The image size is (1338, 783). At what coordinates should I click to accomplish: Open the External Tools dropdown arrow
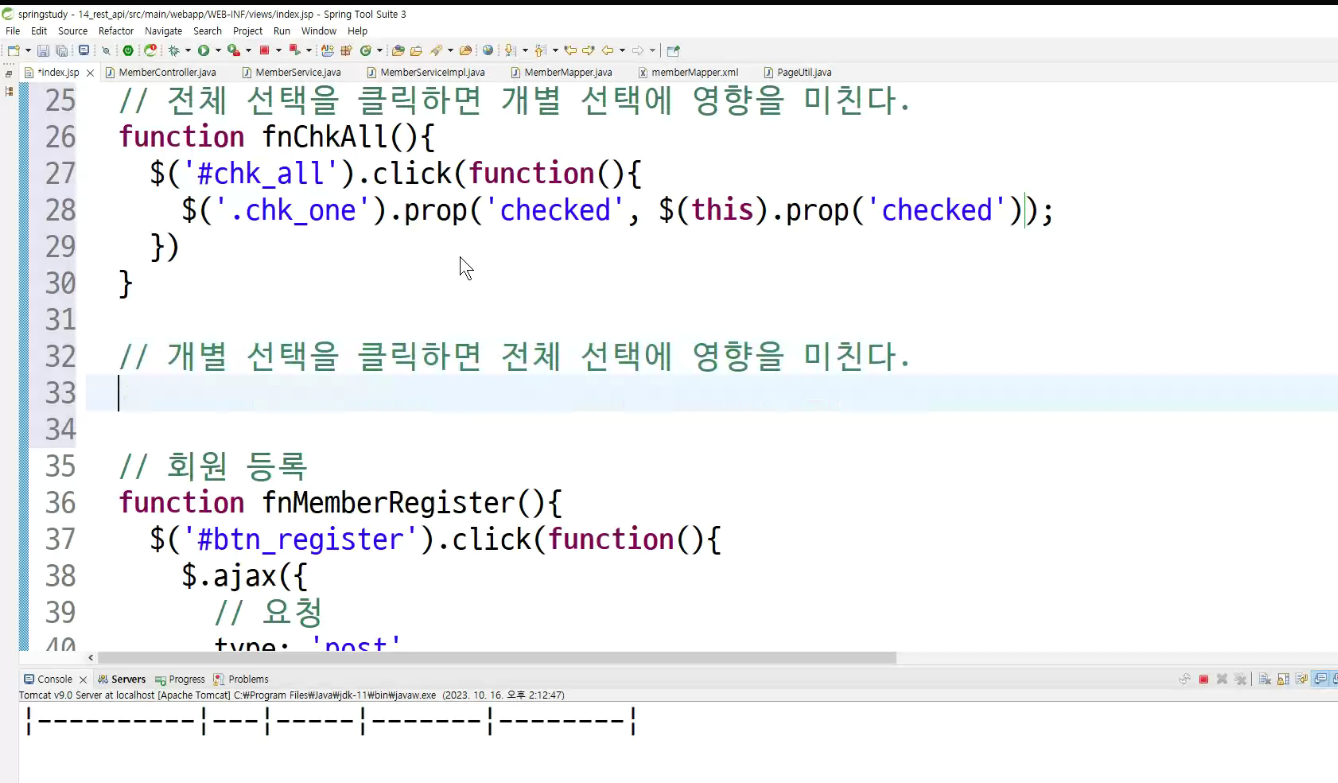click(x=309, y=50)
